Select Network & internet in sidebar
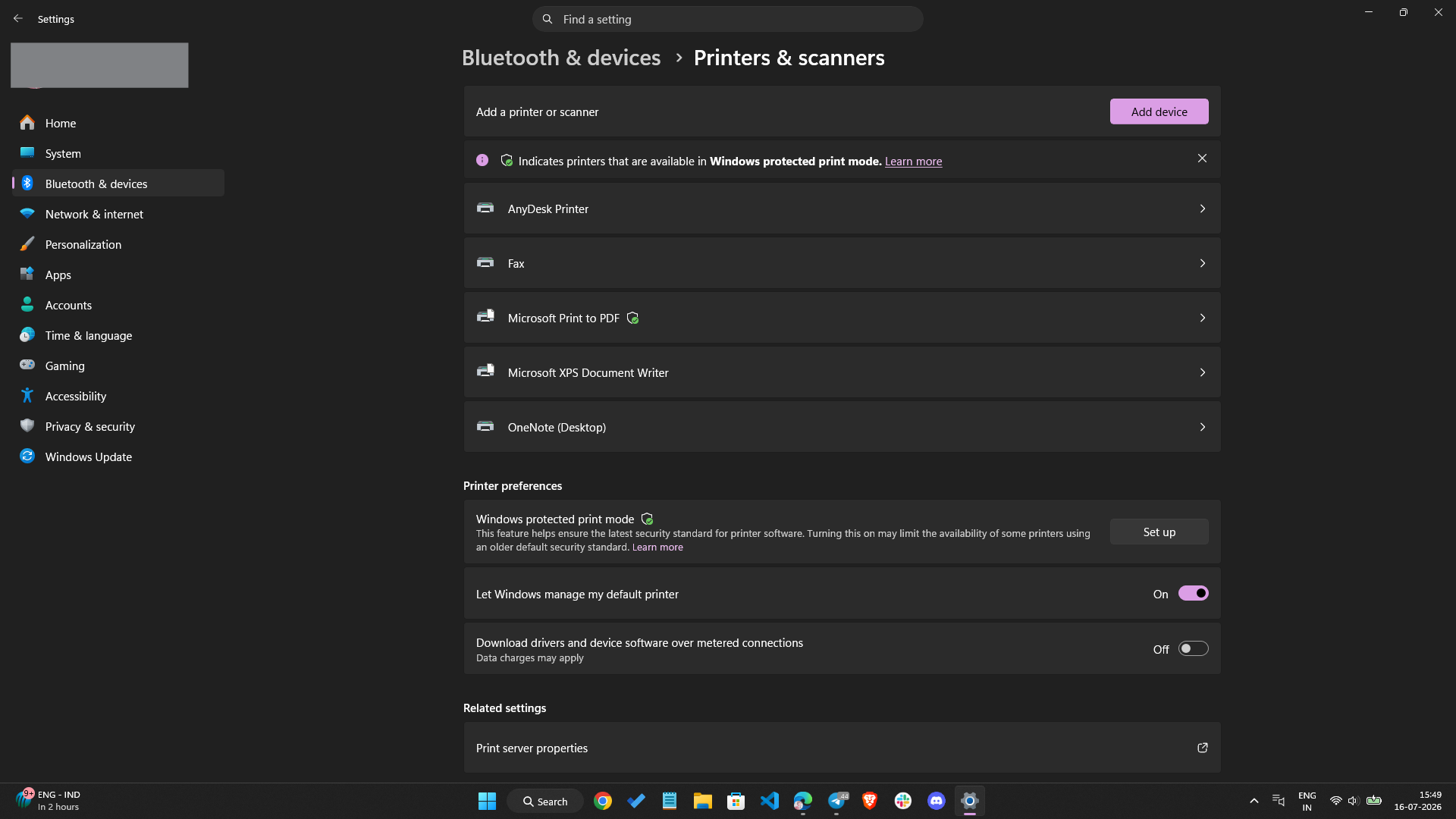Image resolution: width=1456 pixels, height=819 pixels. point(118,214)
